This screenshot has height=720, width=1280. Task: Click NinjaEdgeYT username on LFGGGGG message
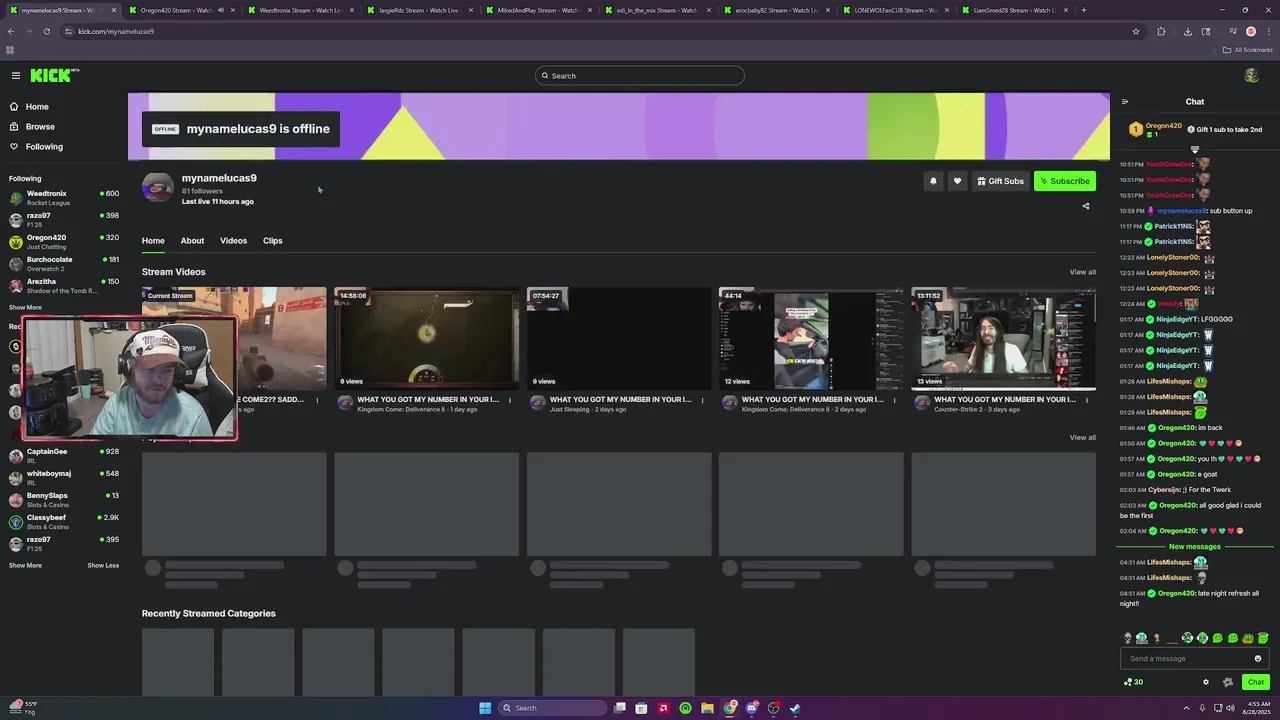point(1177,319)
